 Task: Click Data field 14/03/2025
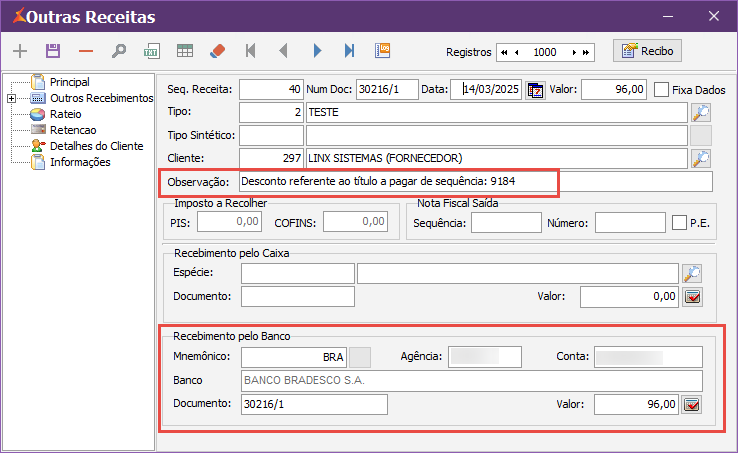[x=486, y=89]
